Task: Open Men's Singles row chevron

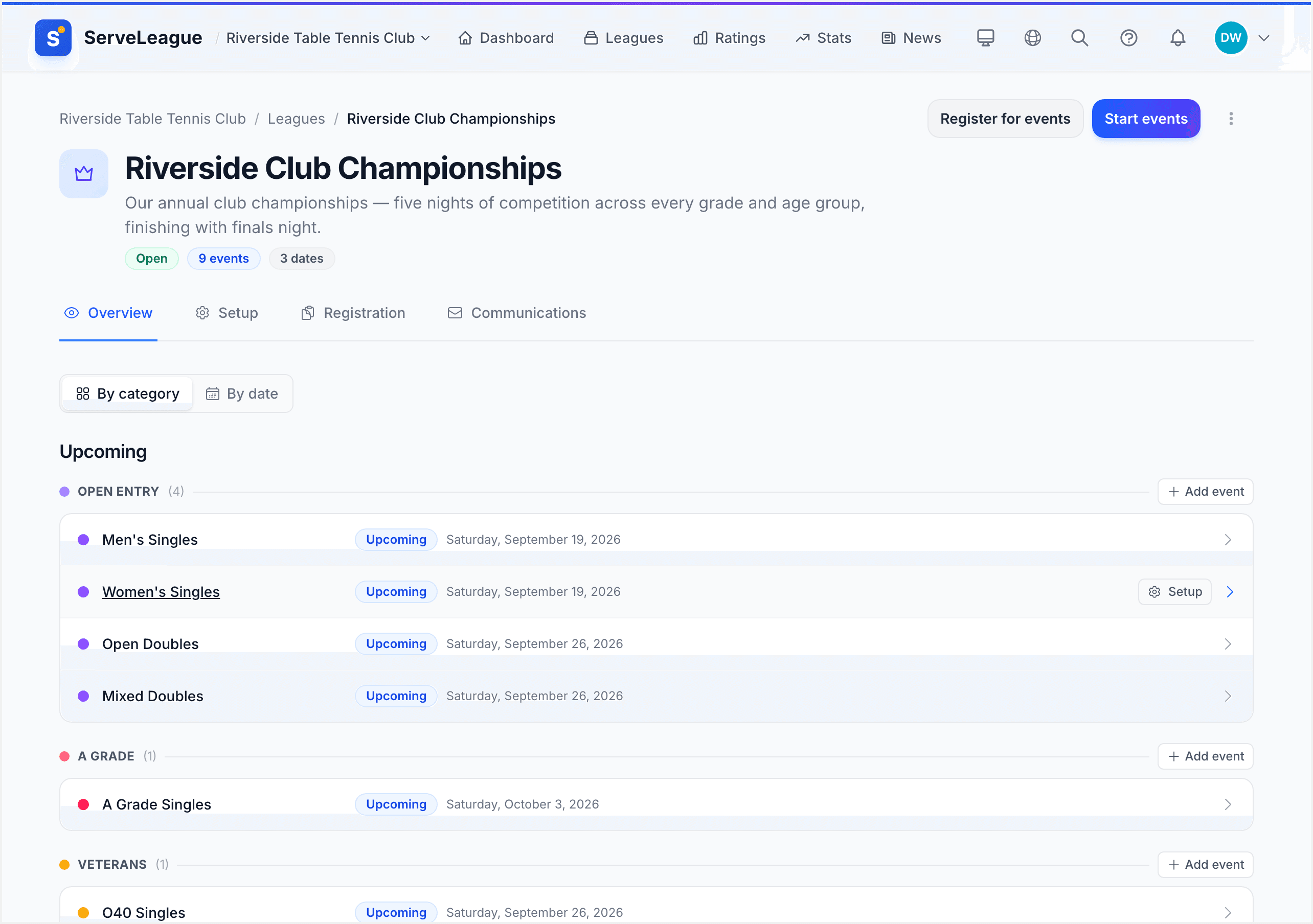Action: (1228, 539)
